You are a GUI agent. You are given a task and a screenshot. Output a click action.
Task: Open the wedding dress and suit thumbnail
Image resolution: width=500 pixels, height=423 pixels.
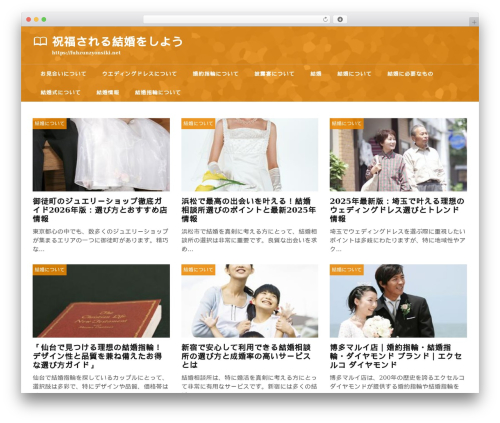click(101, 155)
